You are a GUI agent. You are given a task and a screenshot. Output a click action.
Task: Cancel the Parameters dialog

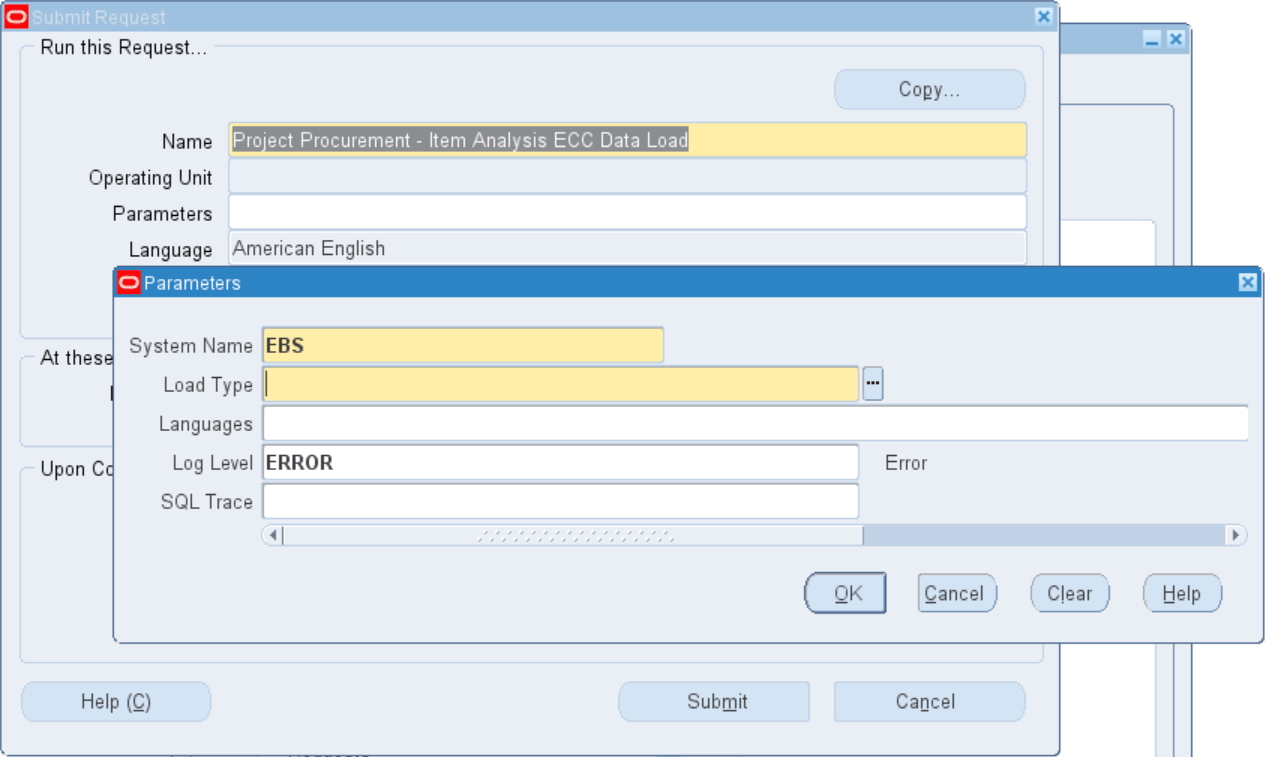(x=957, y=594)
